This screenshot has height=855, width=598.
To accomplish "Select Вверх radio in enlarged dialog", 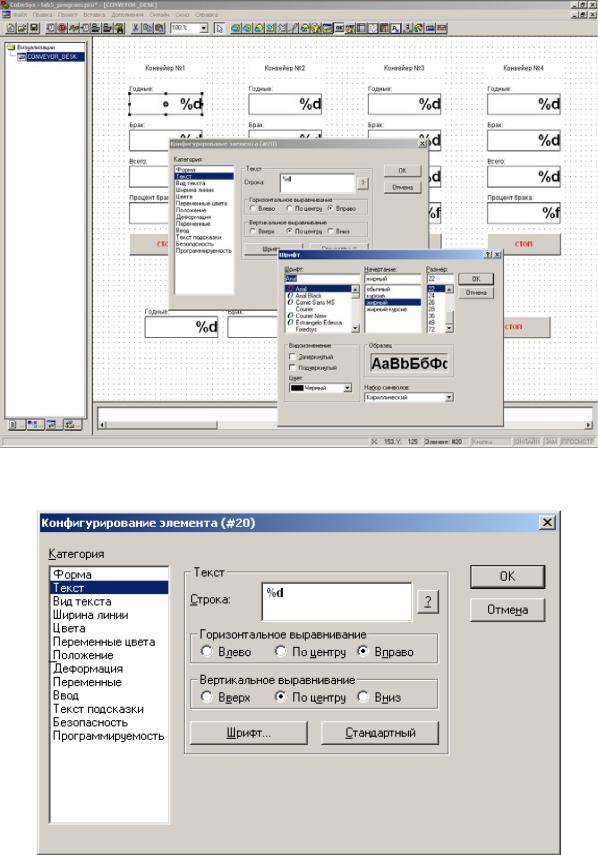I will click(x=206, y=696).
